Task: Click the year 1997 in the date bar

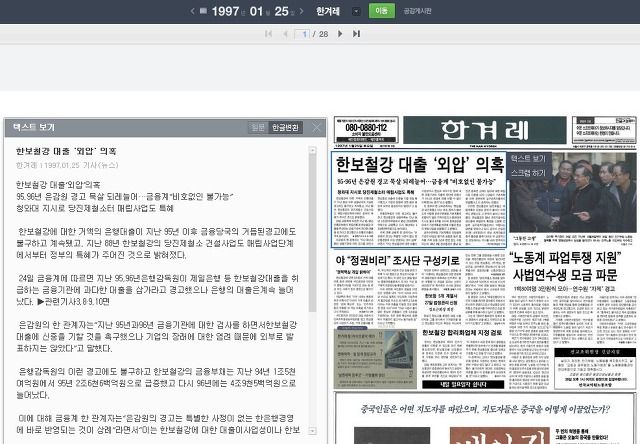Action: (225, 11)
